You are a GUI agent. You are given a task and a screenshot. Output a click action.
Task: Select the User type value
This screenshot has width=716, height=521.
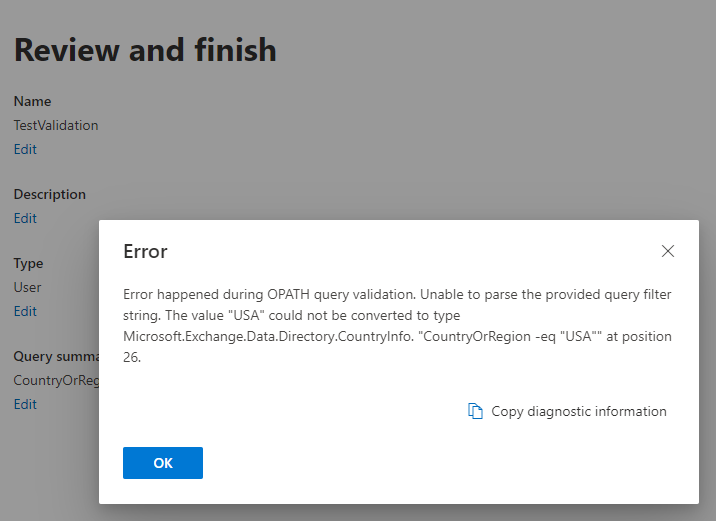pos(27,287)
